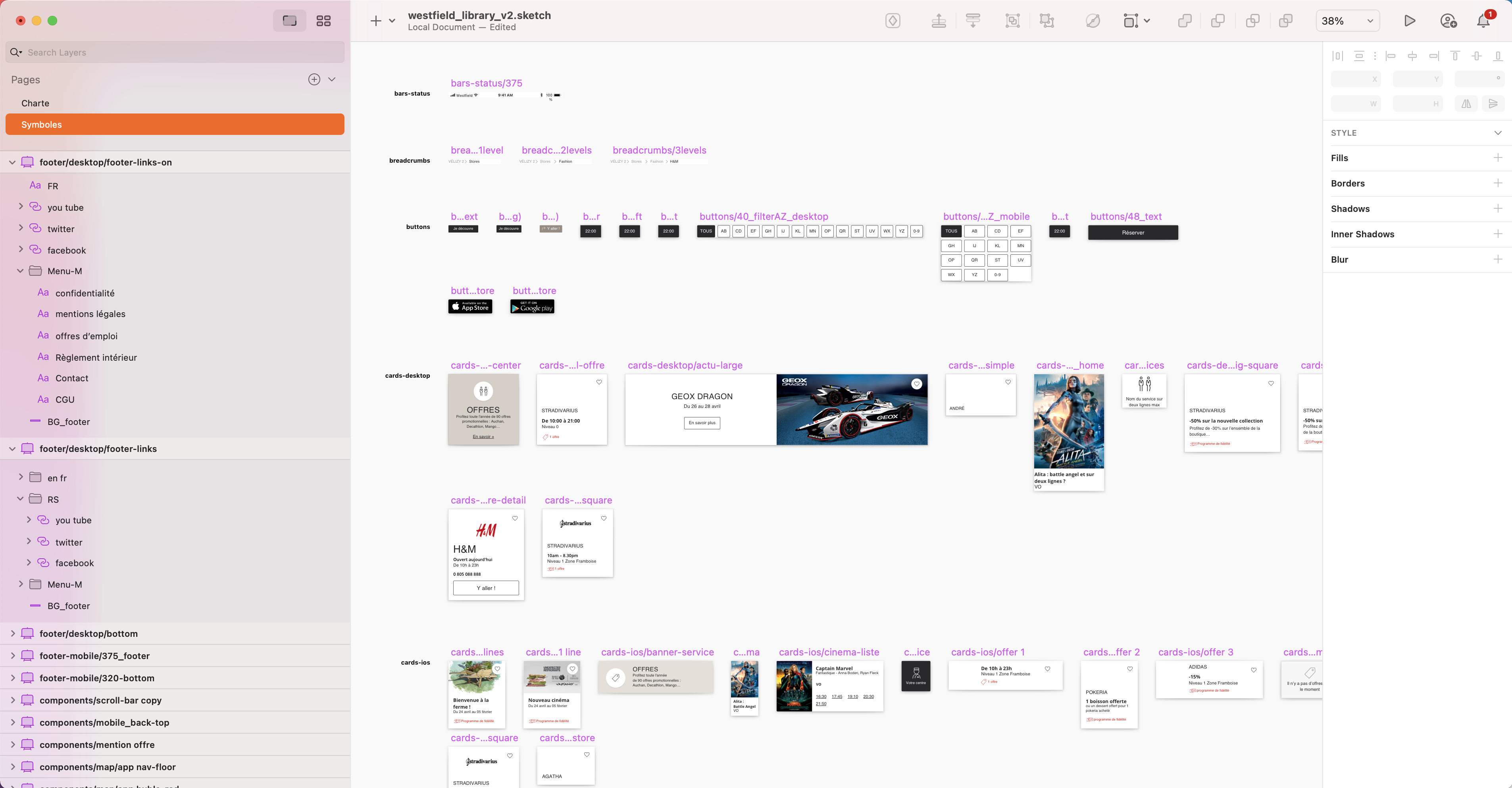
Task: Select the confidentialité text layer
Action: [85, 293]
